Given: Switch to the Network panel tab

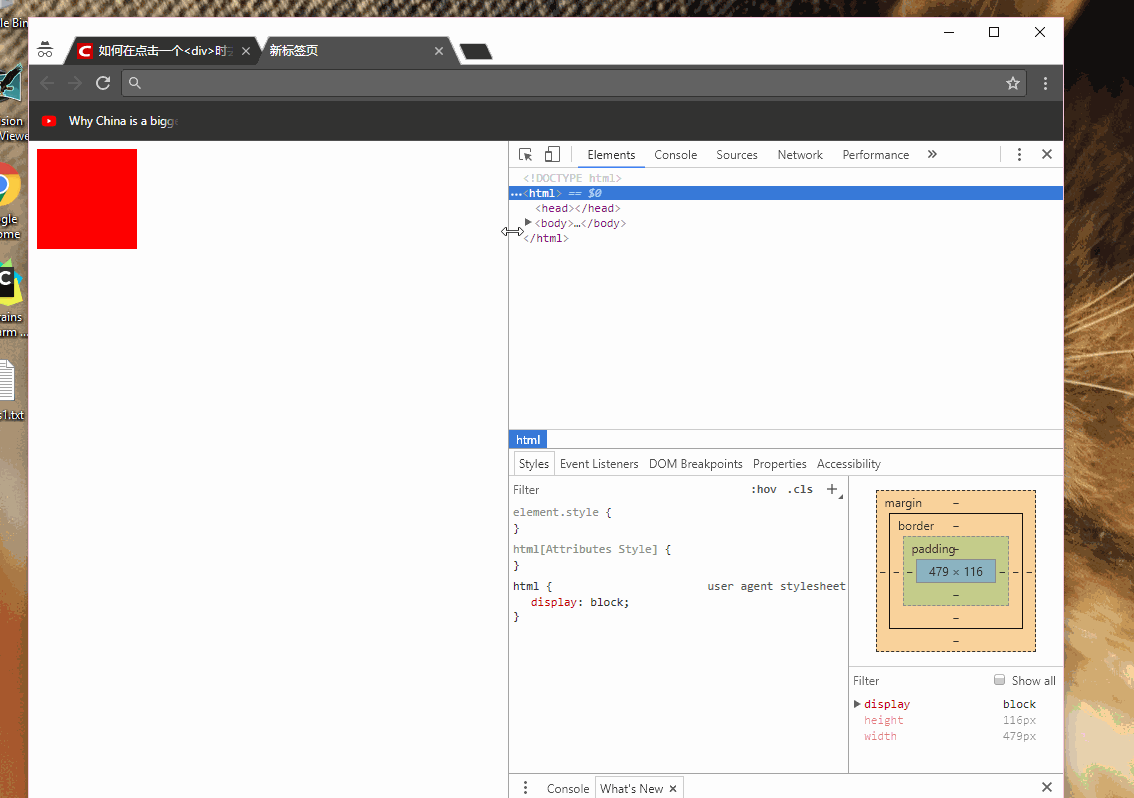Looking at the screenshot, I should [800, 155].
